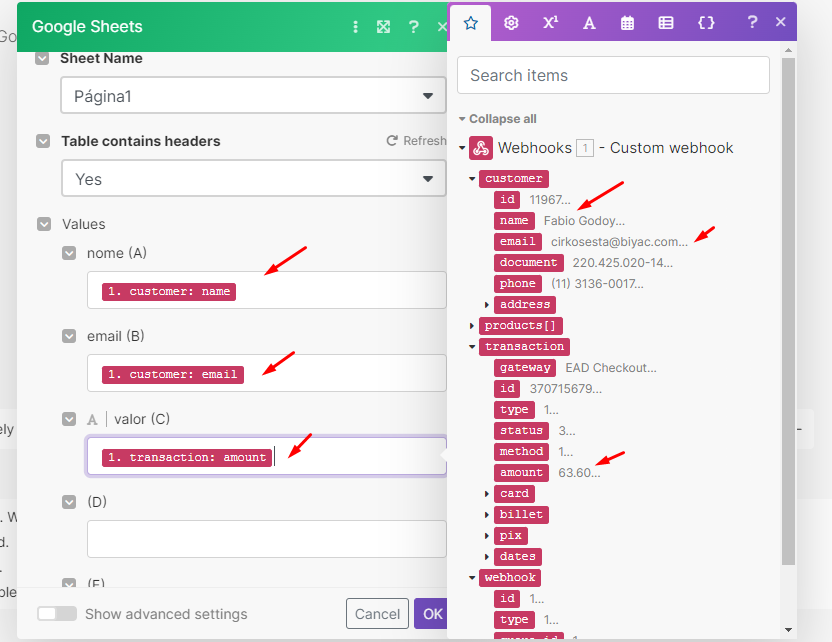Toggle the Table contains headers checkbox
The height and width of the screenshot is (642, 832).
[43, 141]
